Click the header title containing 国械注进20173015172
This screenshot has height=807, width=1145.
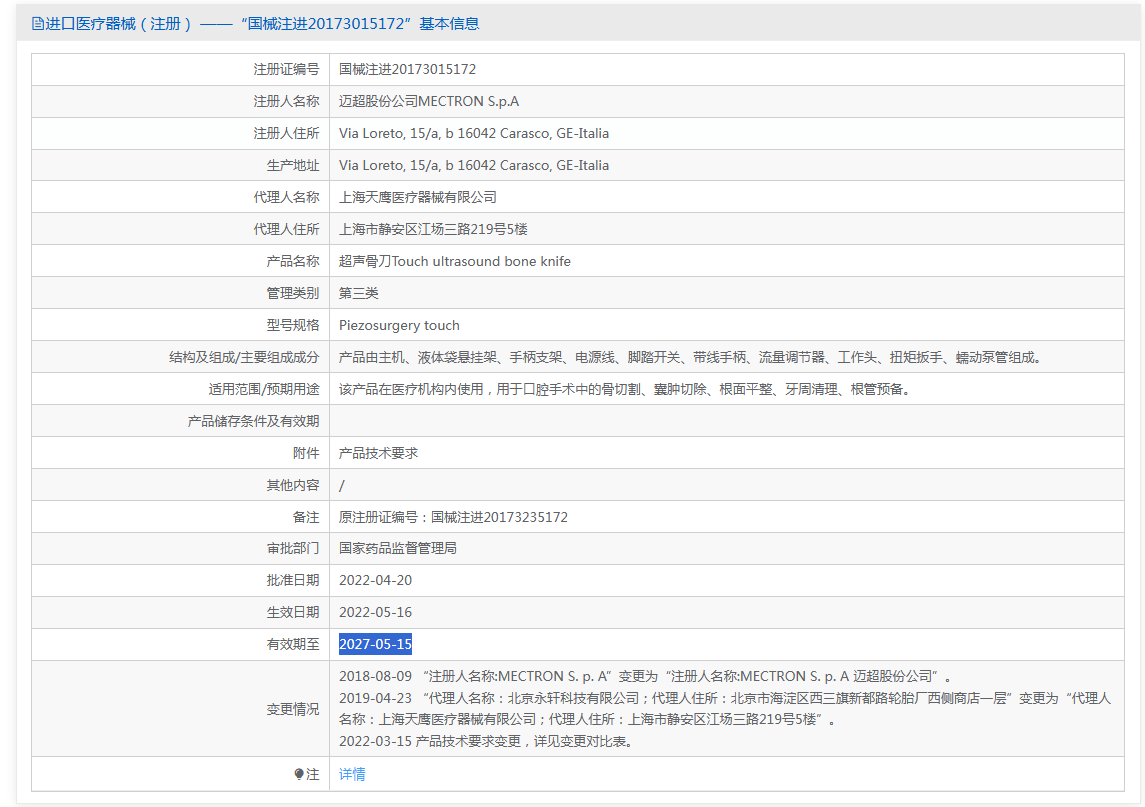point(262,23)
